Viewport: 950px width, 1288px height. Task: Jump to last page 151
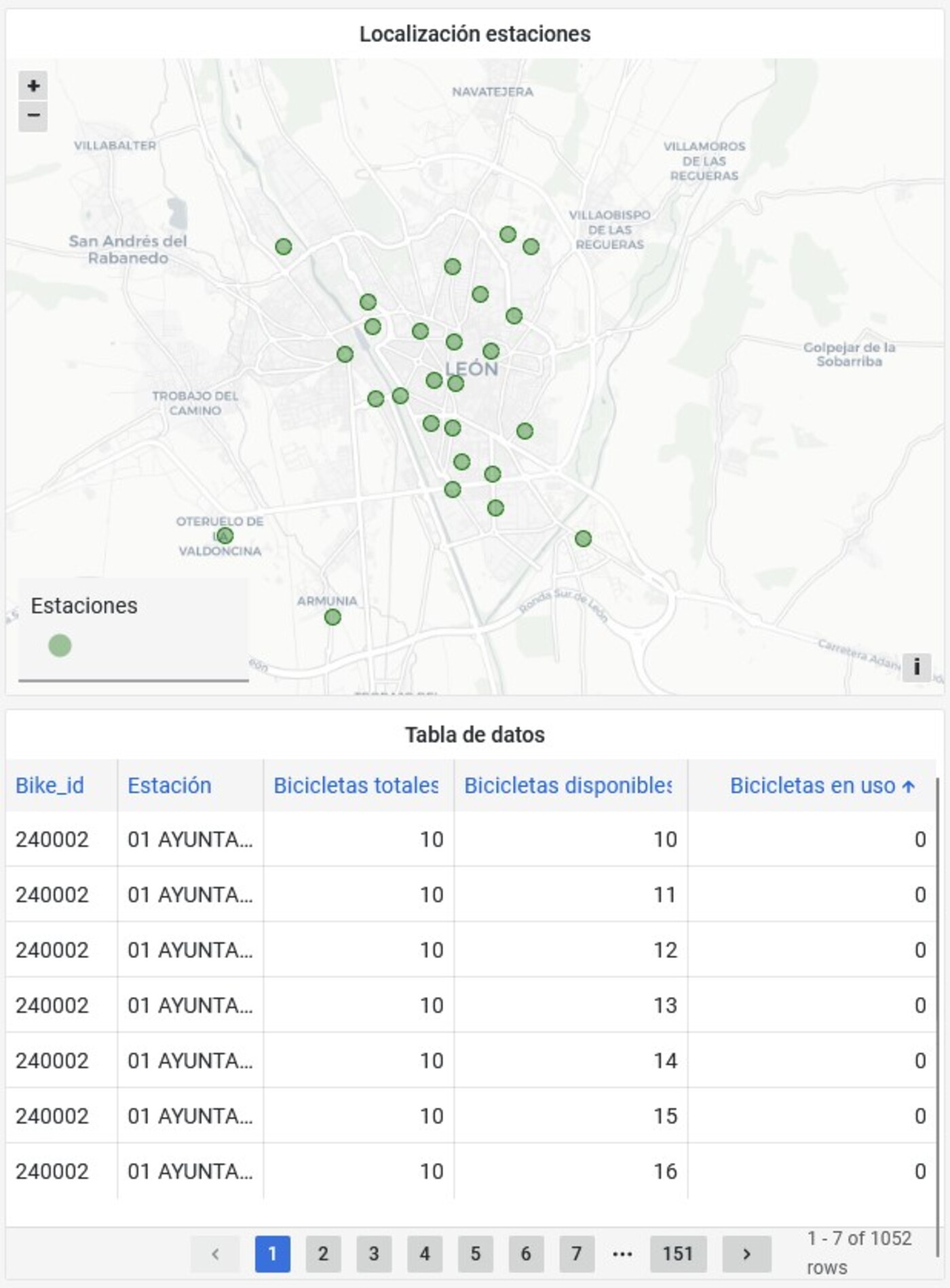[x=678, y=1253]
